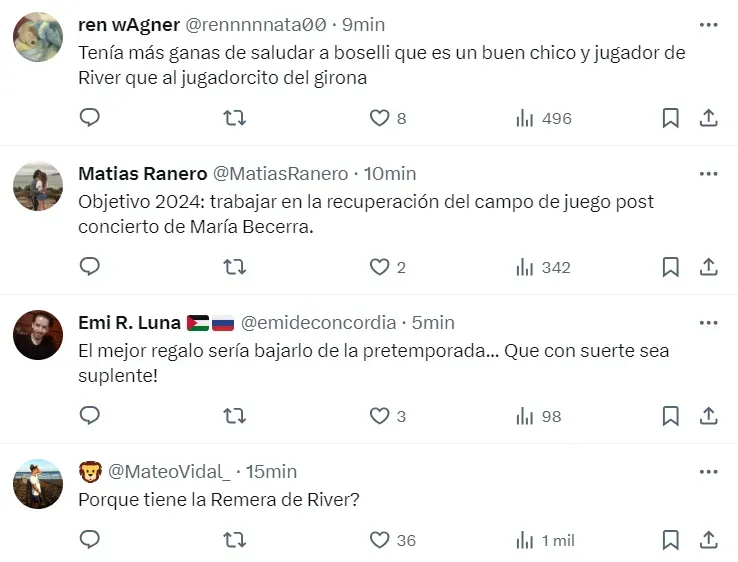The image size is (738, 562).
Task: Open more options on Emi R. Luna's tweet
Action: [x=708, y=322]
